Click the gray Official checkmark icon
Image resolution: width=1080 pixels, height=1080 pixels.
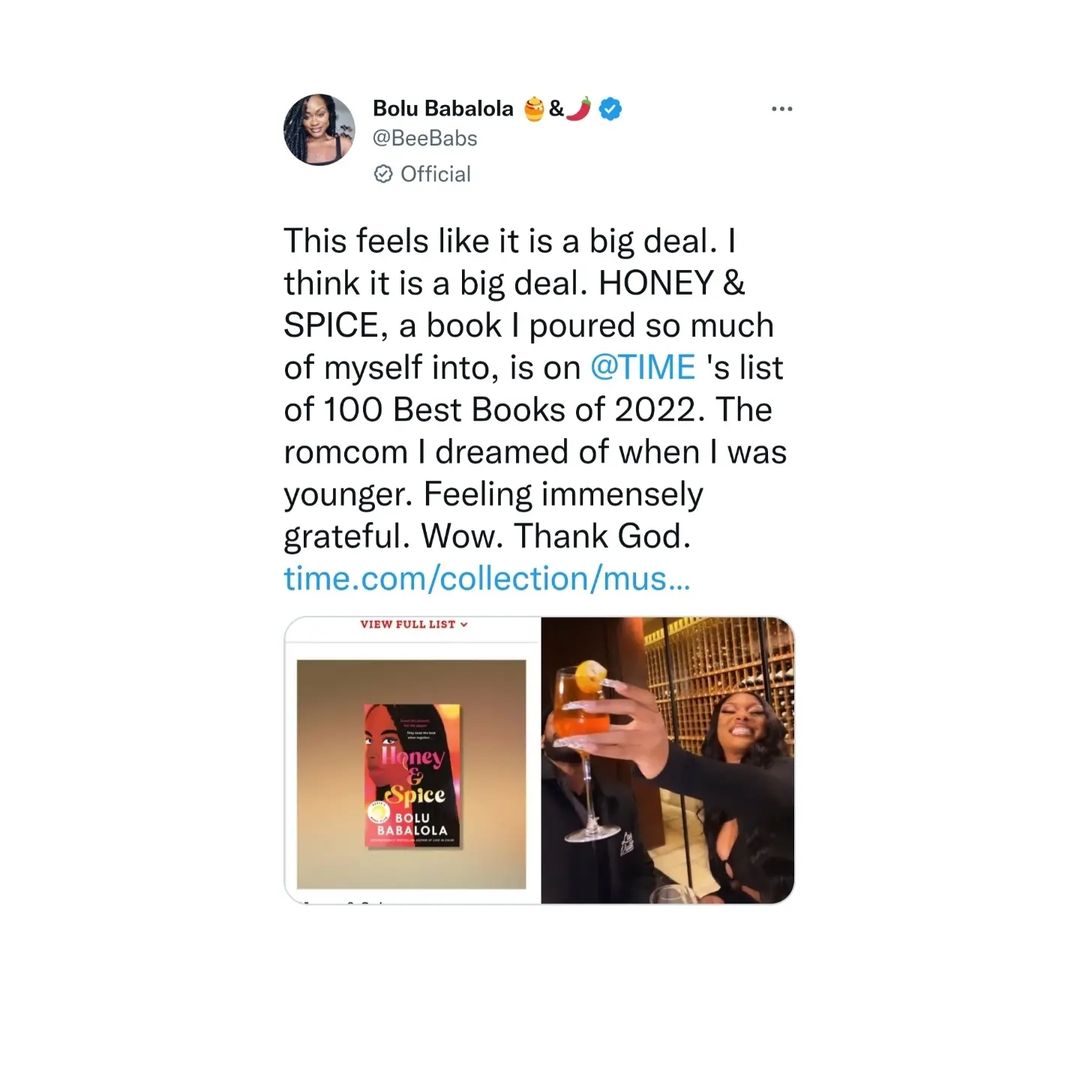click(382, 174)
